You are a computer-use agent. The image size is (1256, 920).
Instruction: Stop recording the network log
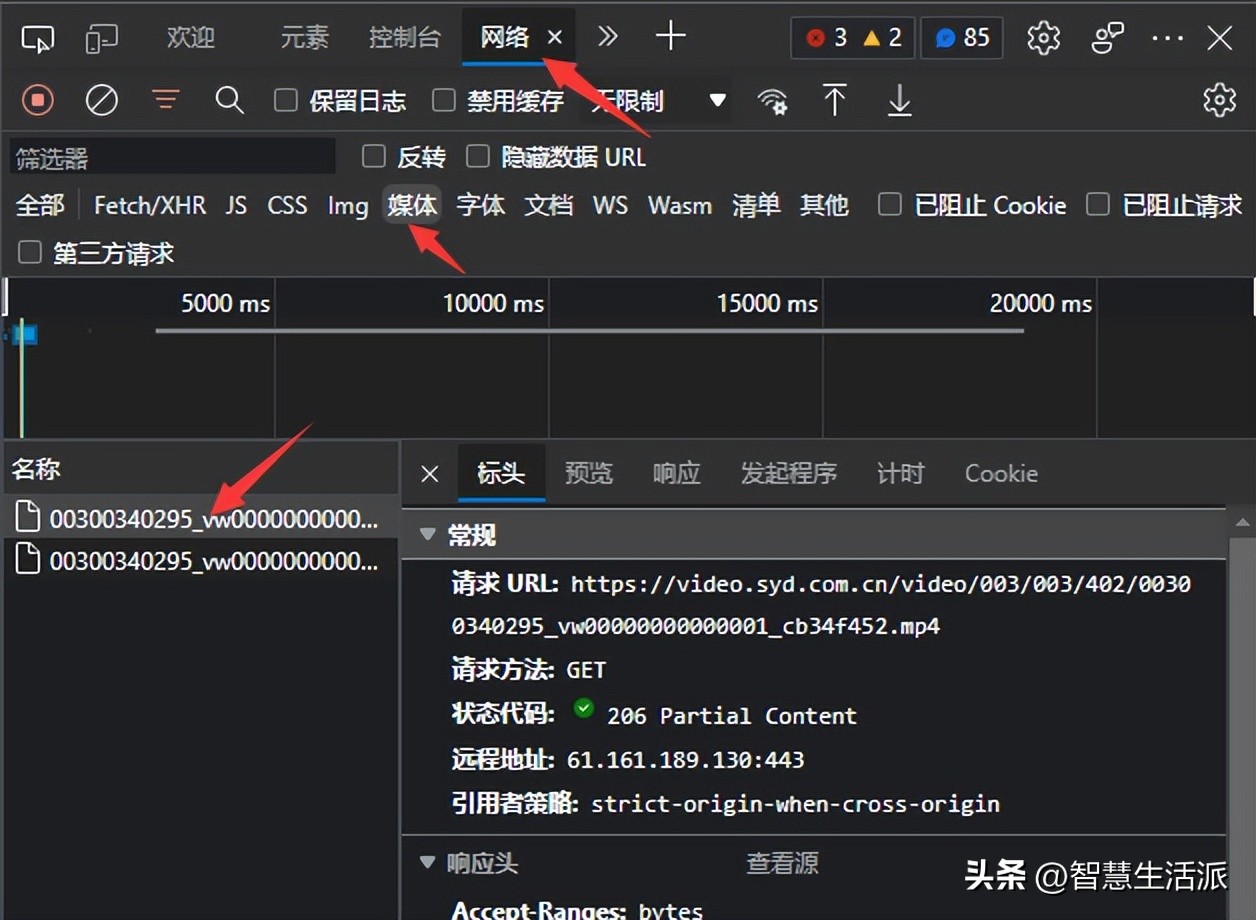click(38, 100)
